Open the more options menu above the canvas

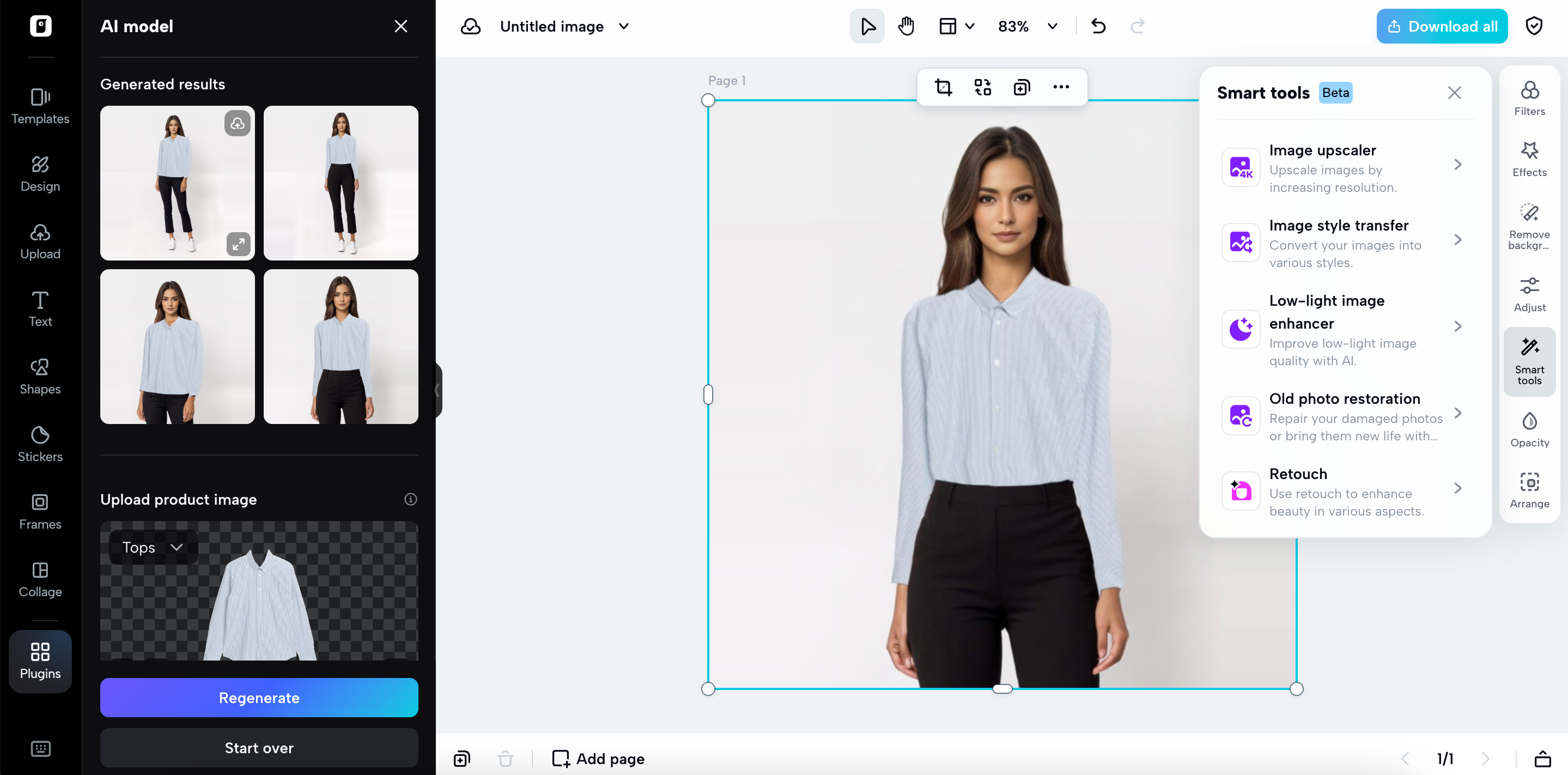[1060, 87]
